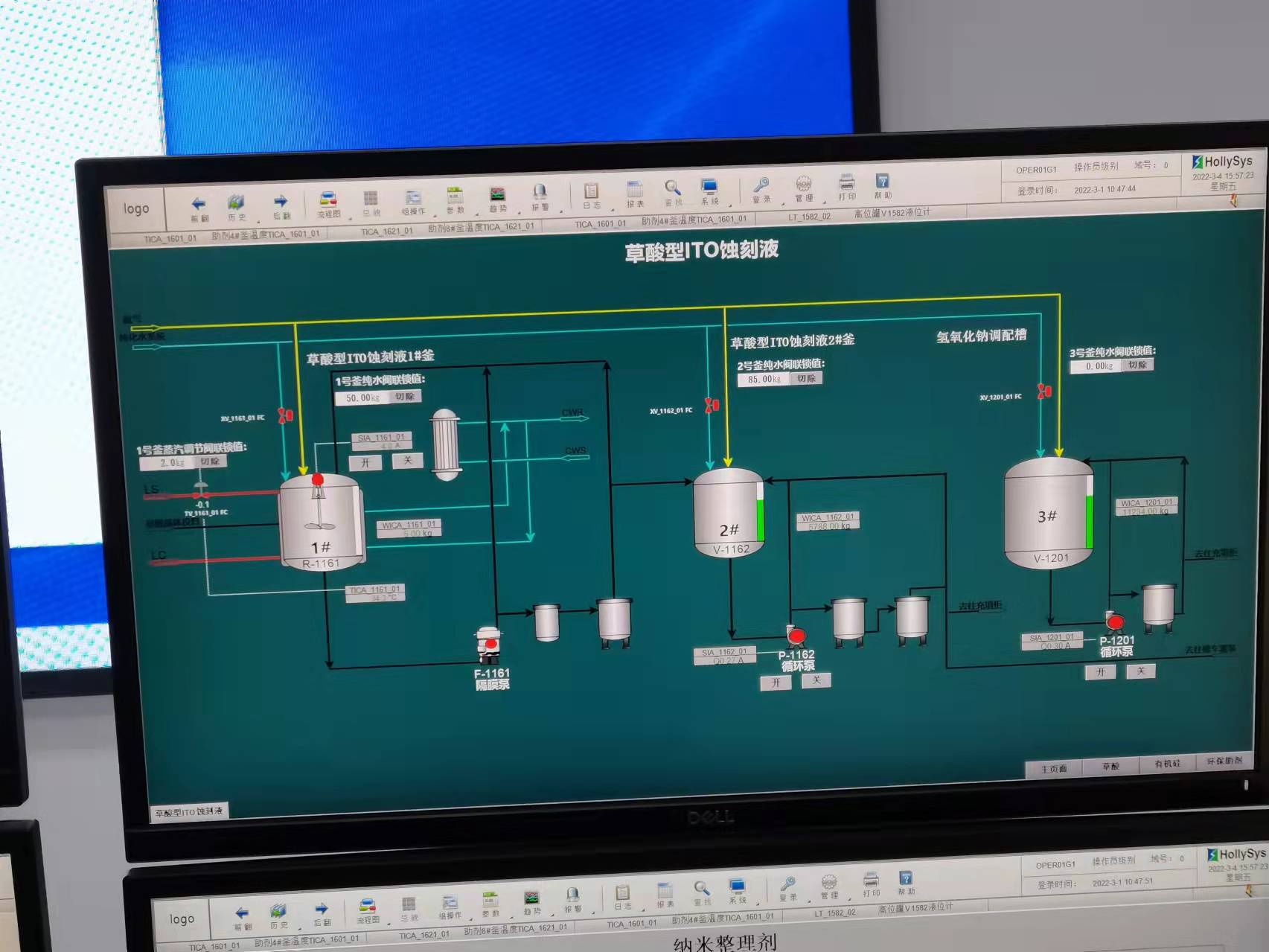Viewport: 1269px width, 952px height.
Task: Edit the 0.00kg interlock value field
Action: pos(1096,366)
